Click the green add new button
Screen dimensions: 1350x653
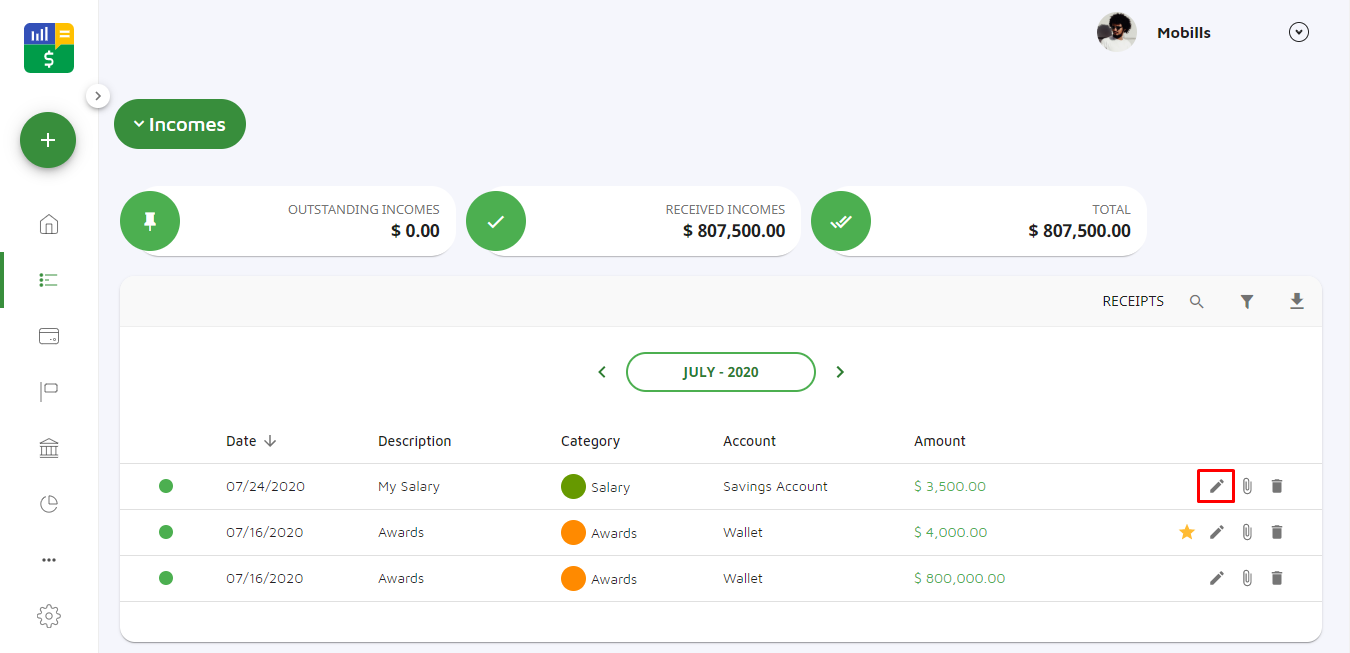point(48,140)
